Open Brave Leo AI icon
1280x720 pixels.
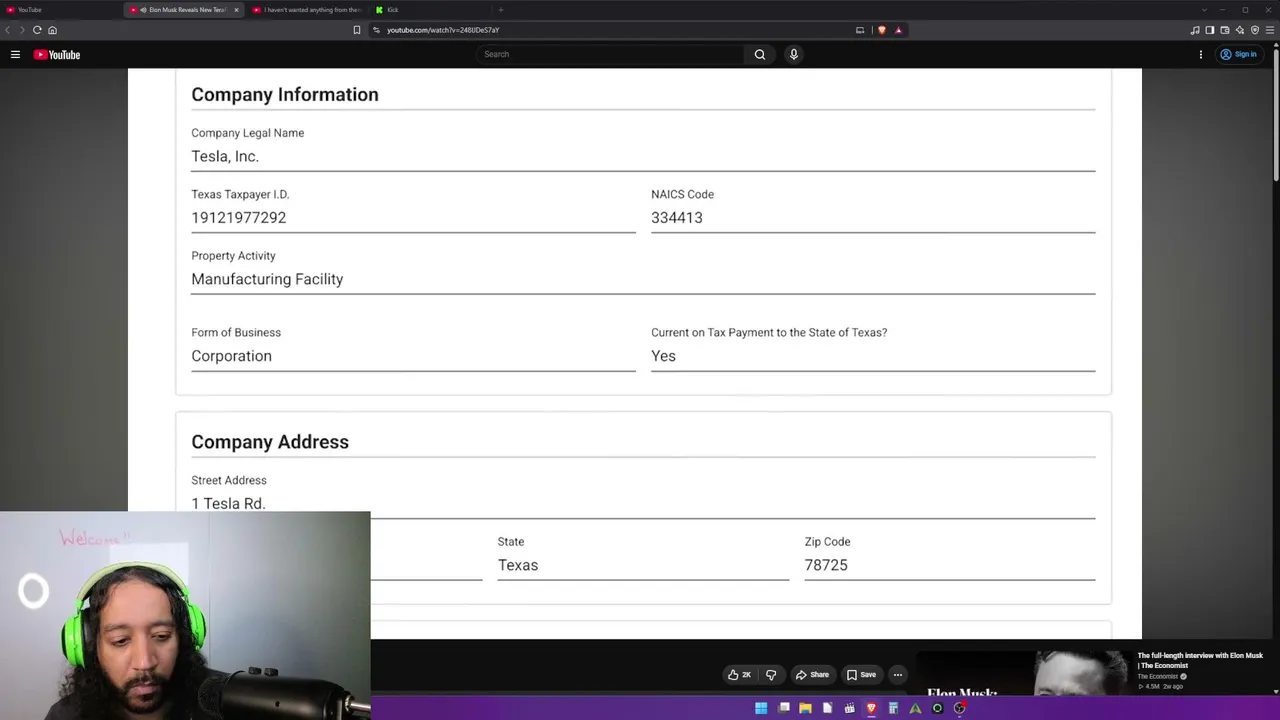click(1240, 30)
